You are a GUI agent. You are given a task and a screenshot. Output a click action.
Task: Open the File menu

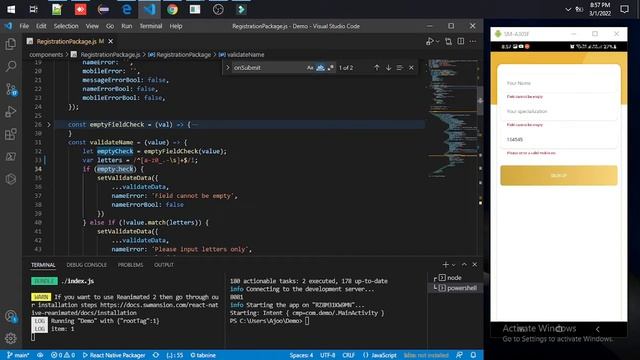(24, 26)
